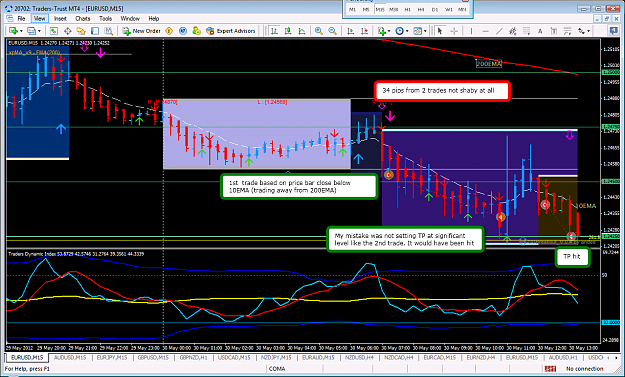The height and width of the screenshot is (377, 625).
Task: Toggle the Expert Advisors button
Action: pyautogui.click(x=230, y=31)
